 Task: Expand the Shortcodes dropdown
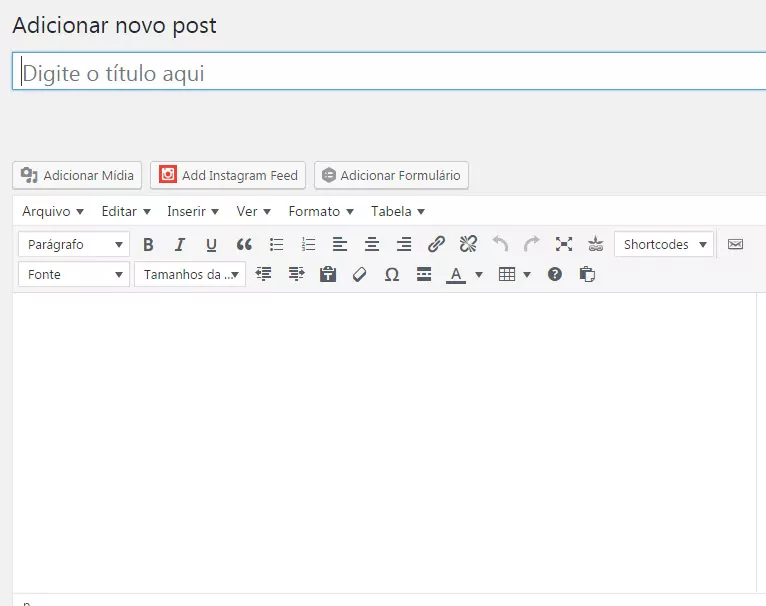[664, 244]
